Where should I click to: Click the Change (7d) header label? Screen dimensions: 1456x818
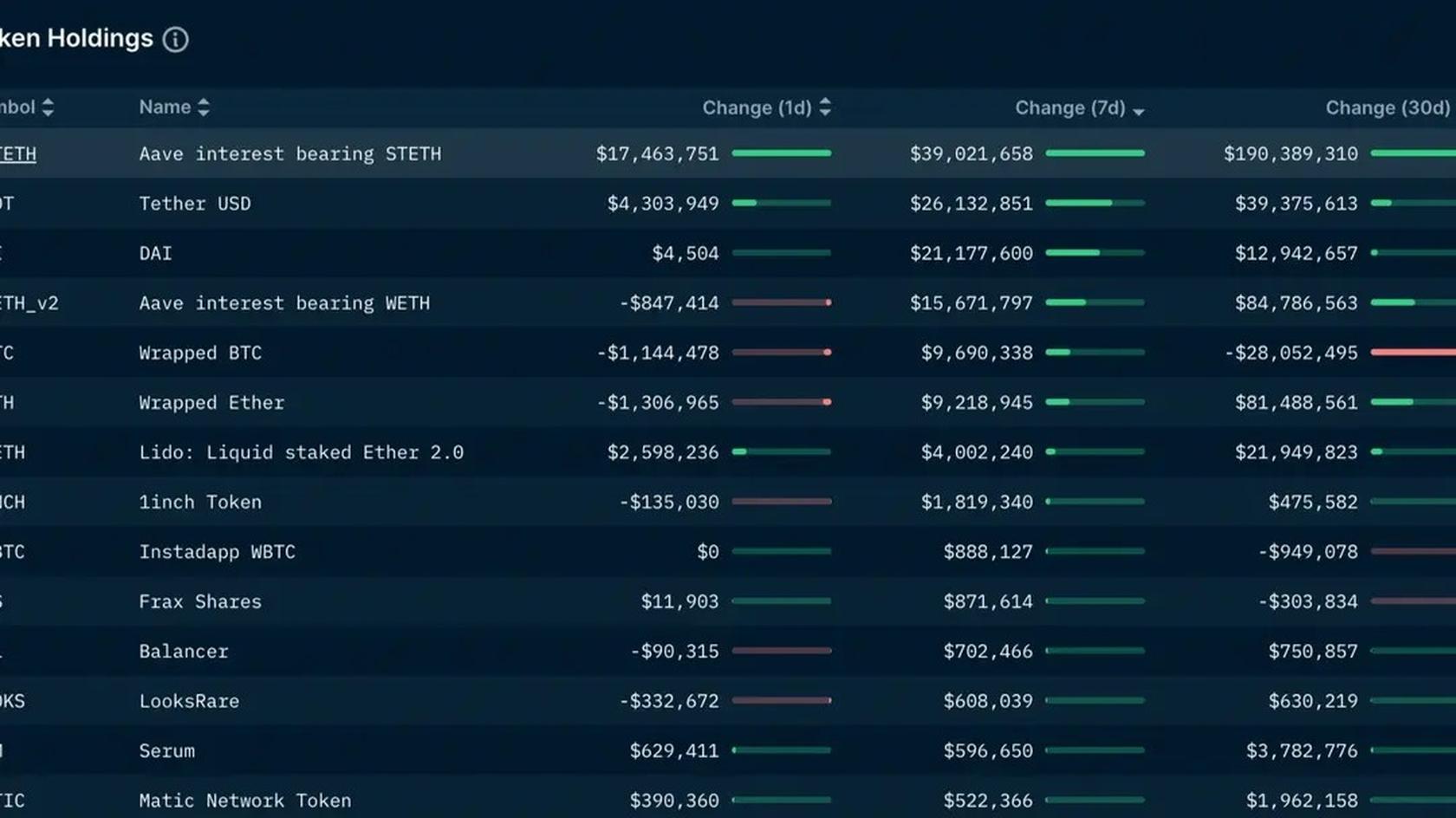coord(1070,107)
